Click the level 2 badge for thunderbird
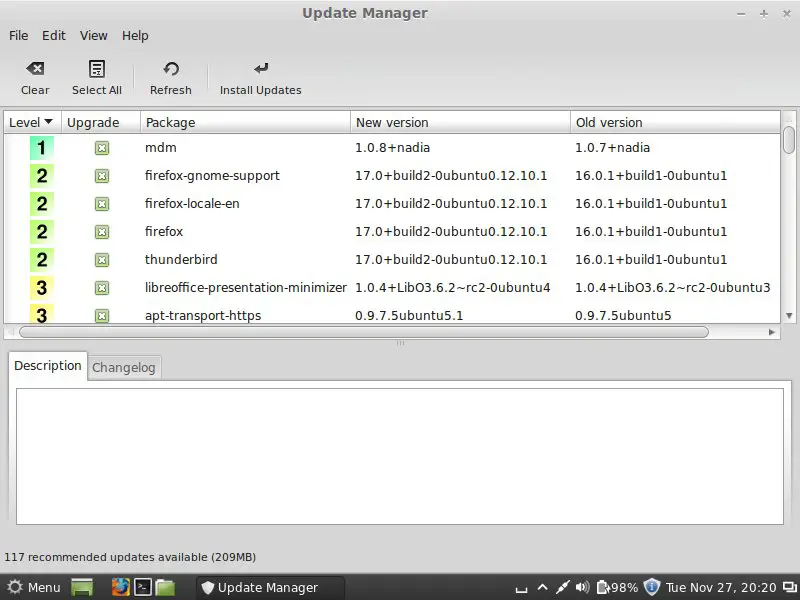 (x=42, y=260)
